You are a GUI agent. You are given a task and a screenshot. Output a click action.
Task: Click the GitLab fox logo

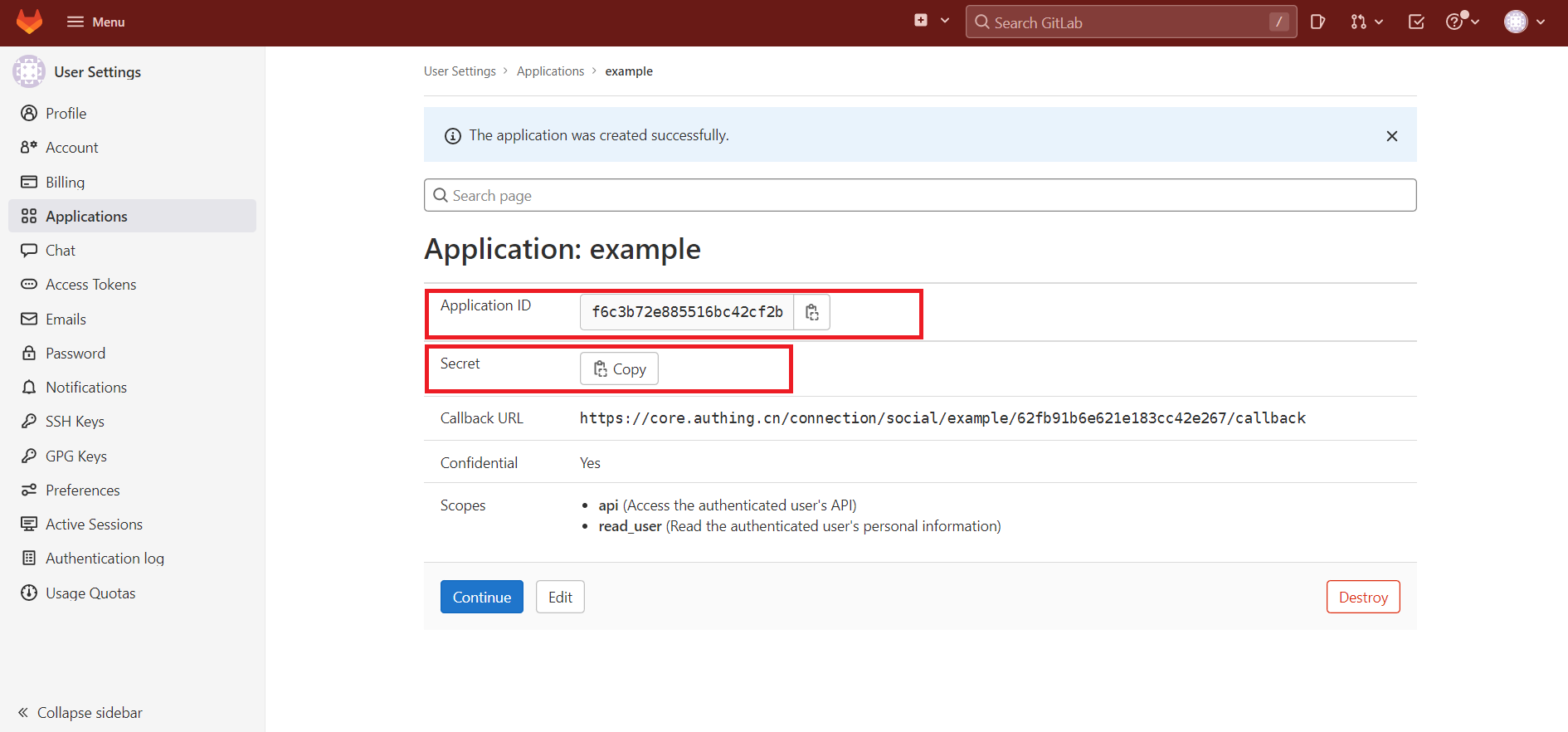[29, 22]
